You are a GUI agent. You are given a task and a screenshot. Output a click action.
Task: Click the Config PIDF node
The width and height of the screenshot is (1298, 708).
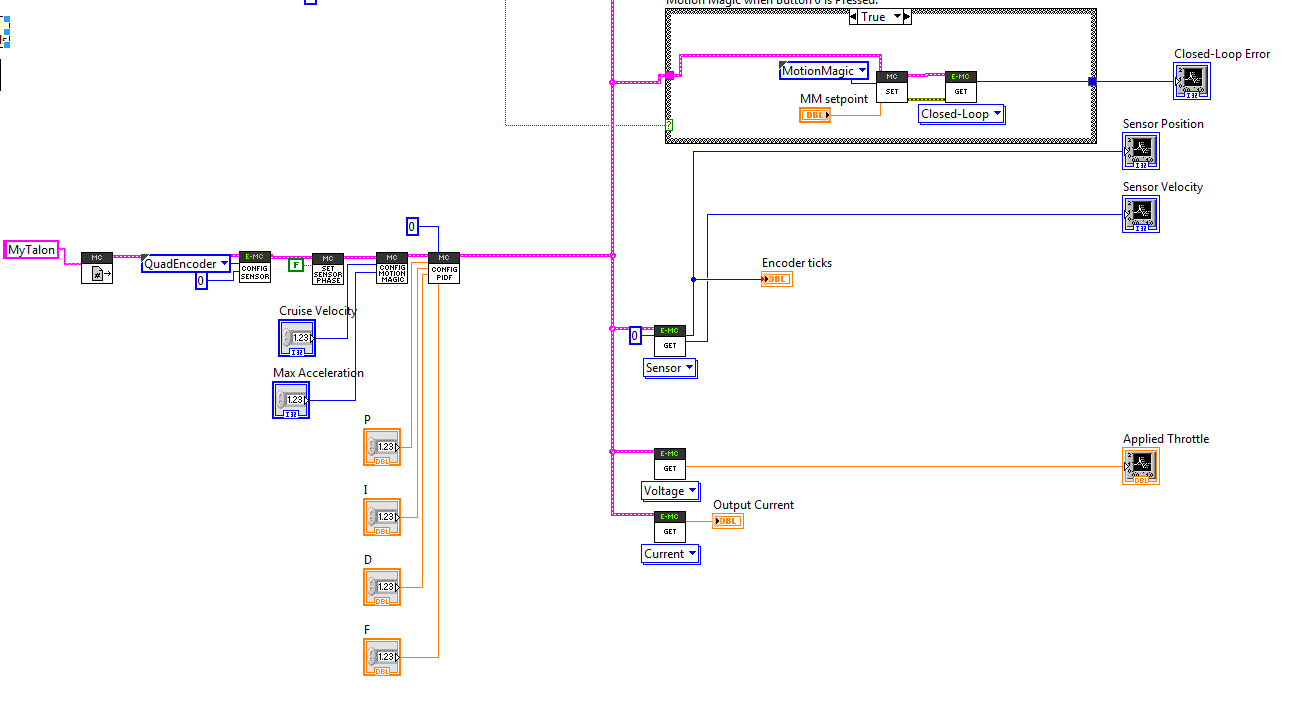point(443,265)
